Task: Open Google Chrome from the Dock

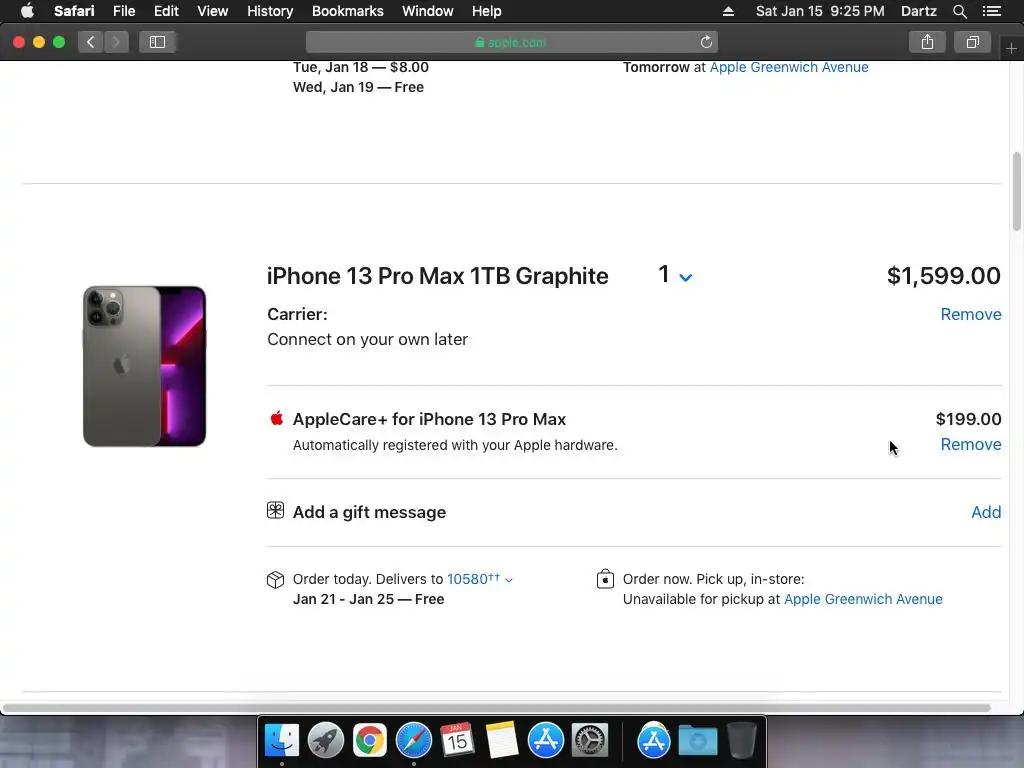Action: (370, 741)
